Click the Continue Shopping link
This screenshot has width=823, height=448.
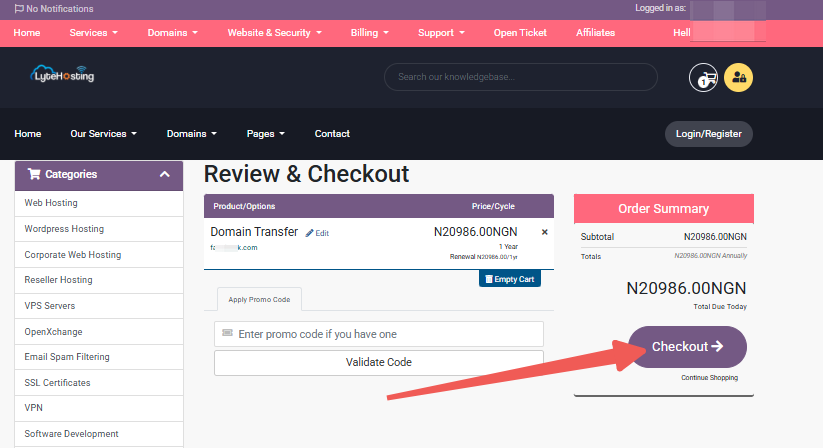(709, 378)
